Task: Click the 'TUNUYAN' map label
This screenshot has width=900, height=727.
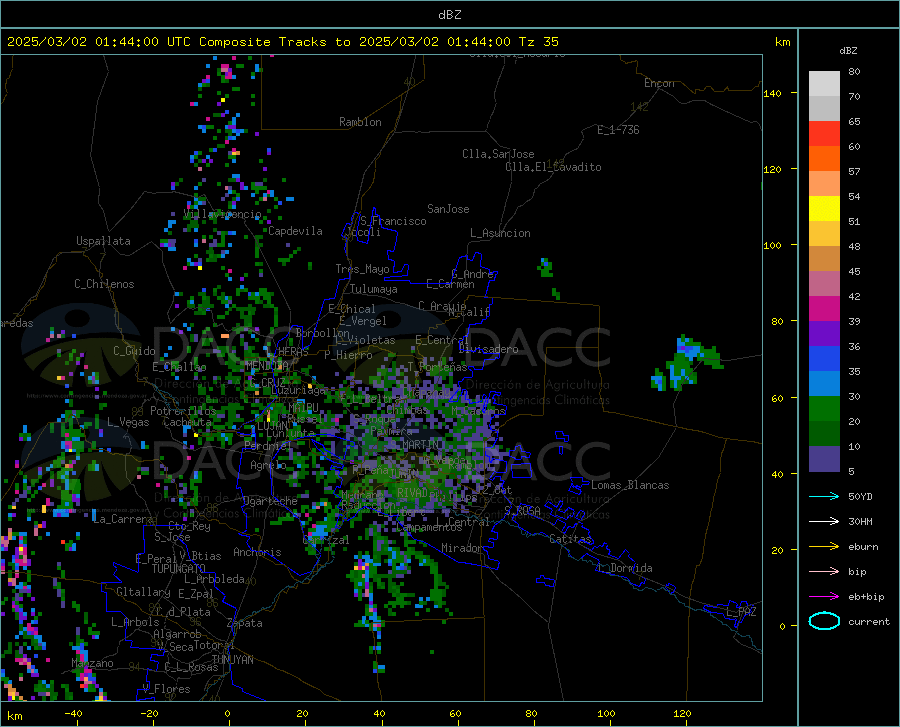Action: pos(232,659)
